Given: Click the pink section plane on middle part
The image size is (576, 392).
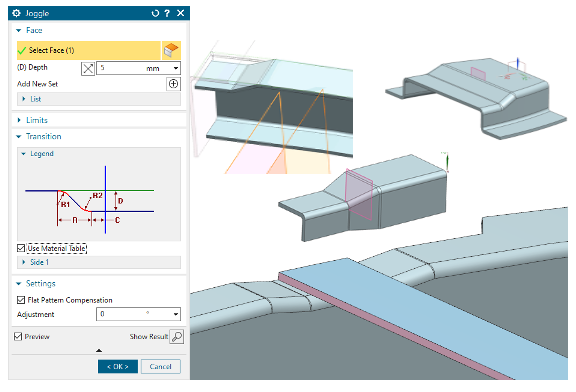Looking at the screenshot, I should coord(359,195).
